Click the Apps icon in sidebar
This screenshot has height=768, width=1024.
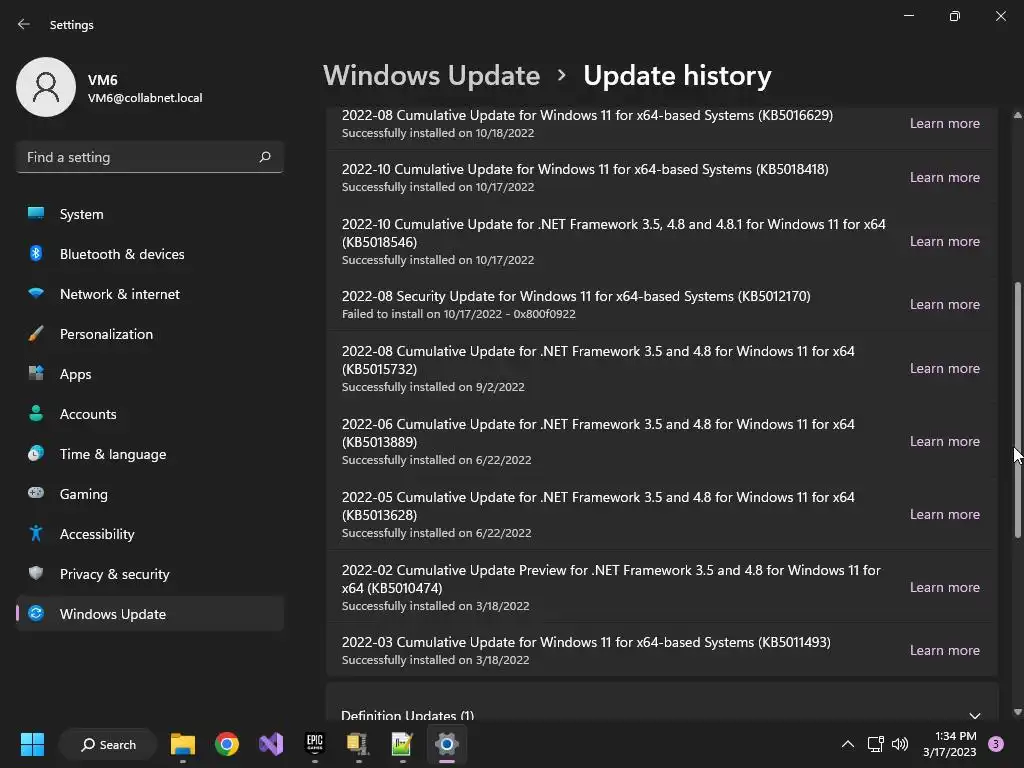[x=36, y=374]
